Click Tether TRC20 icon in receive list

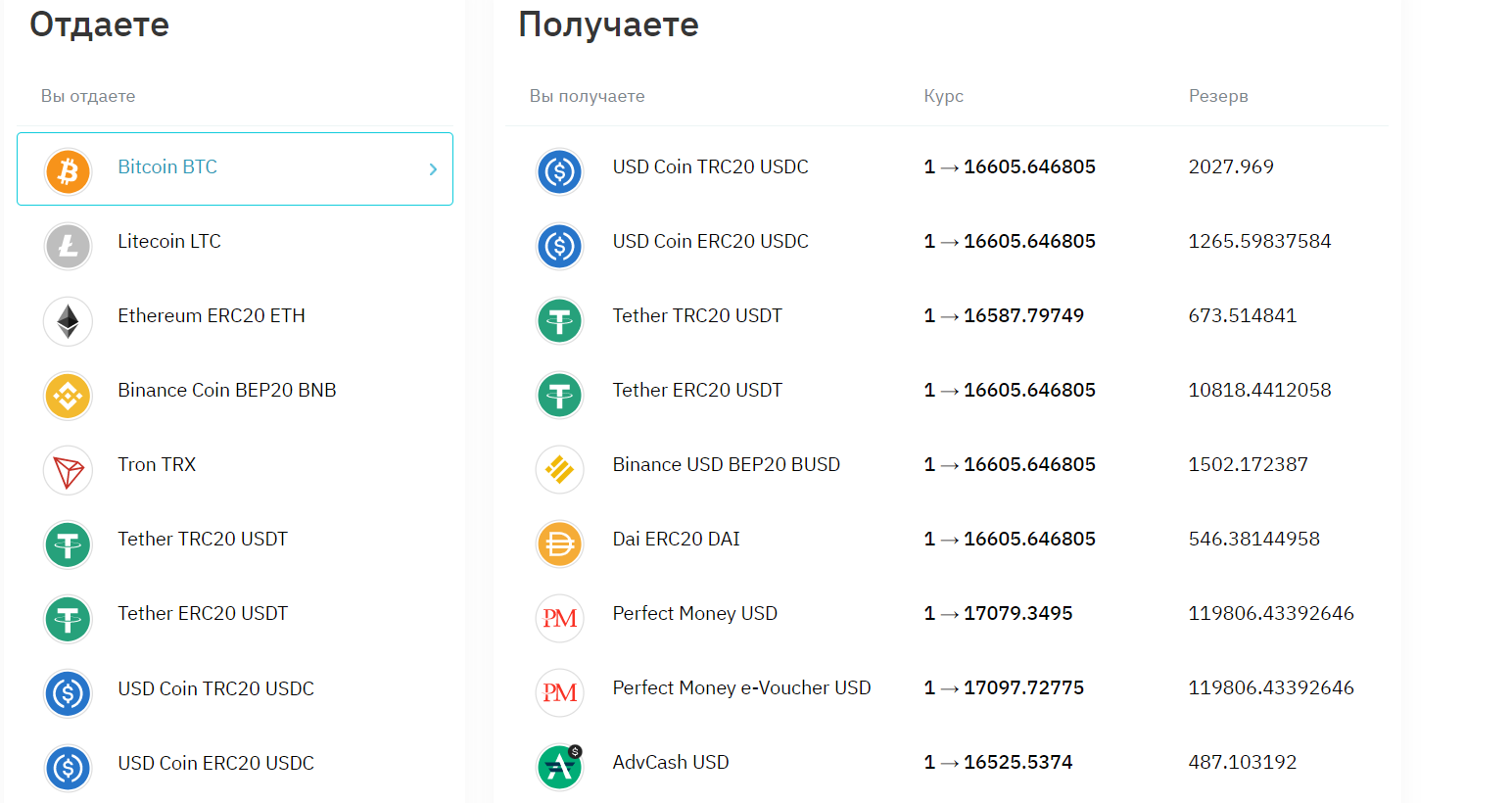(x=559, y=320)
